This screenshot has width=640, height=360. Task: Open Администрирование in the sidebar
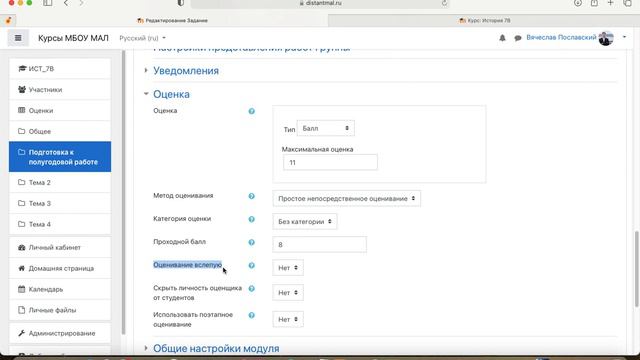pyautogui.click(x=60, y=333)
